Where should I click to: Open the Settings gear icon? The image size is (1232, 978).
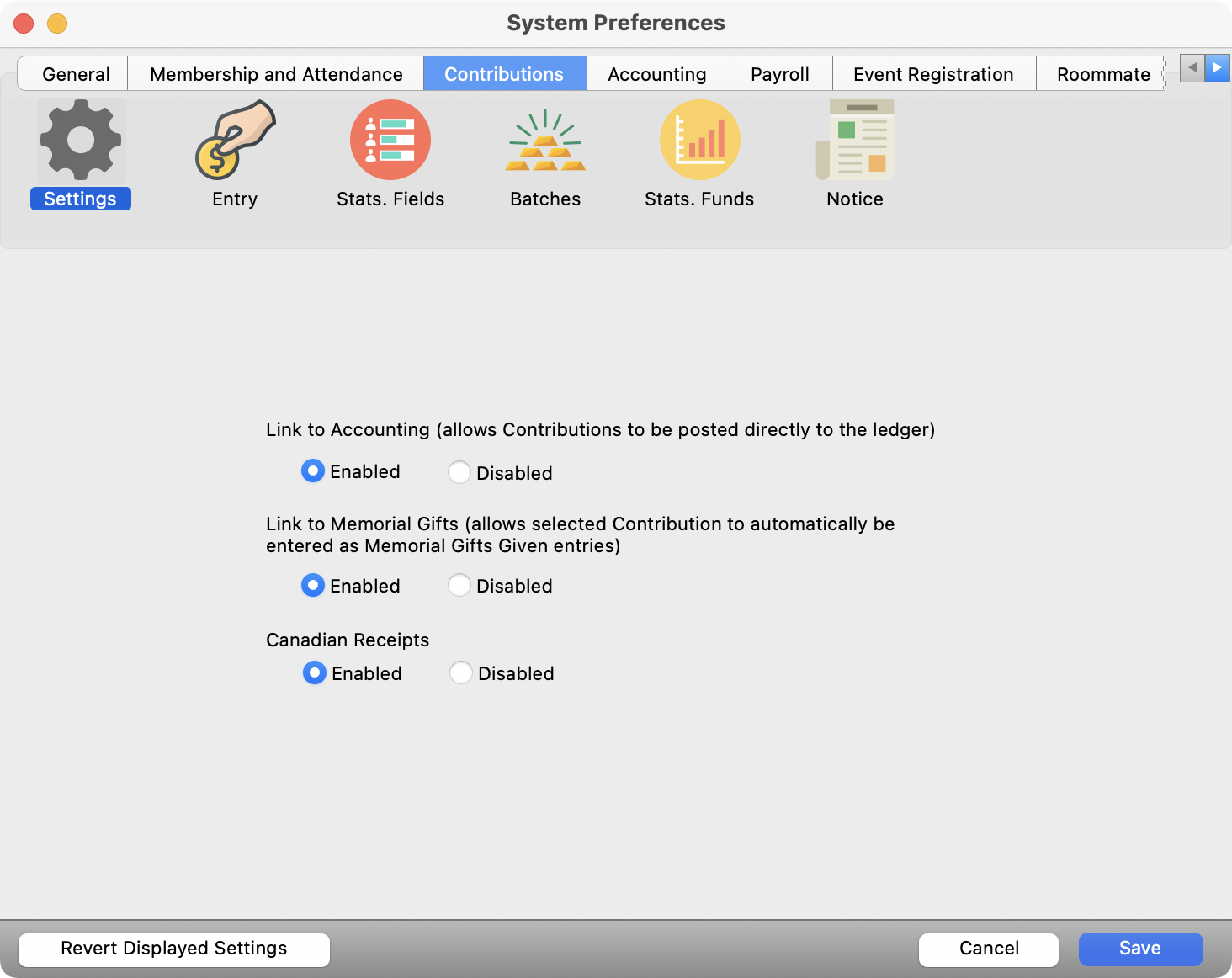click(x=81, y=141)
